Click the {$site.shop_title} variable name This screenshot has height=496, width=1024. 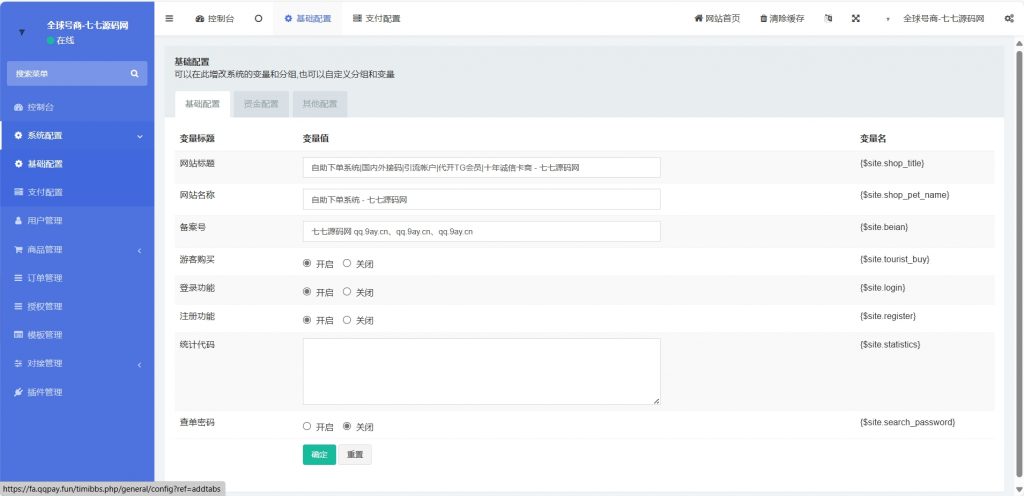[892, 163]
